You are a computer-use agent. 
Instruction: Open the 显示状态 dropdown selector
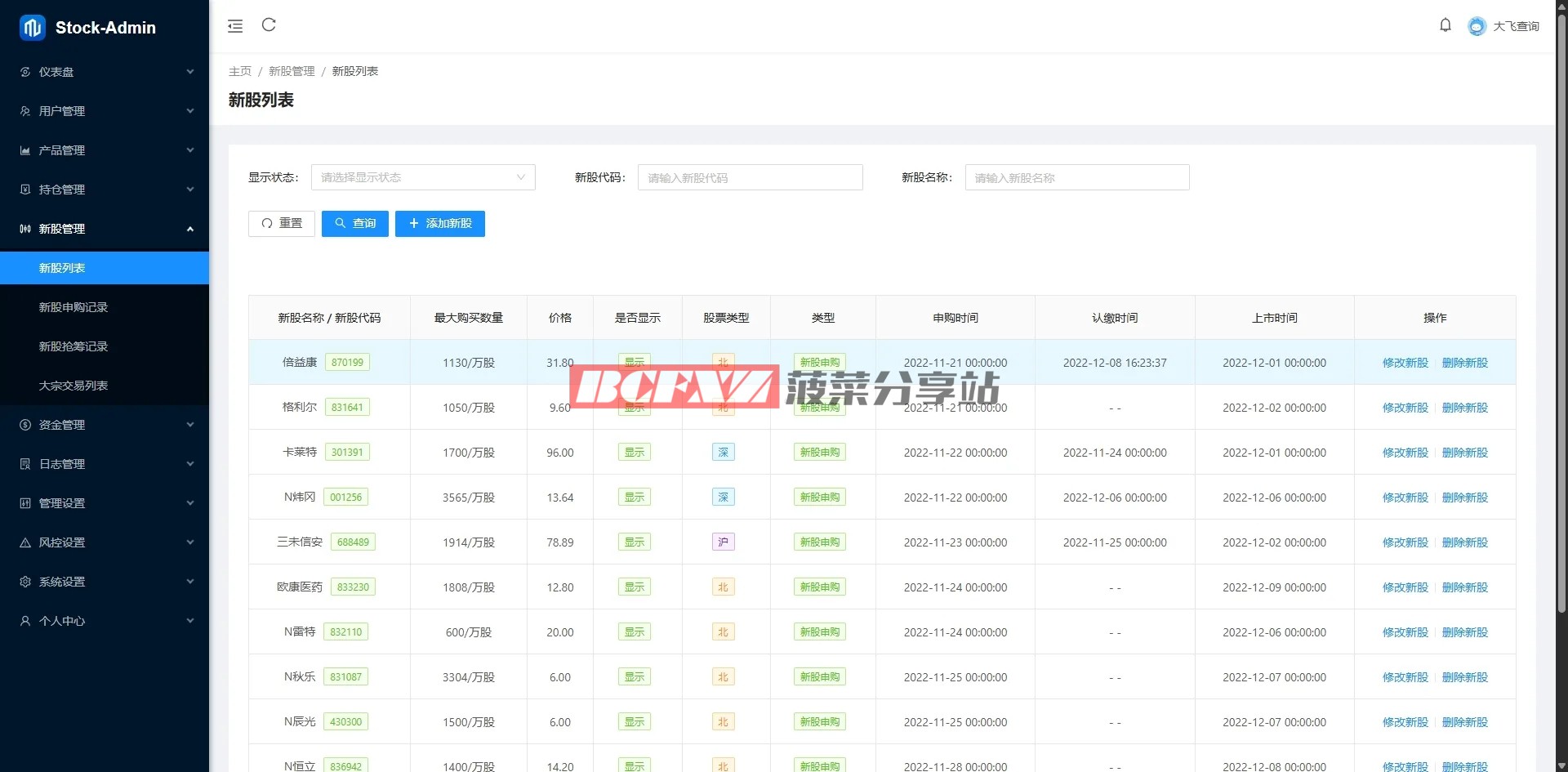(422, 177)
